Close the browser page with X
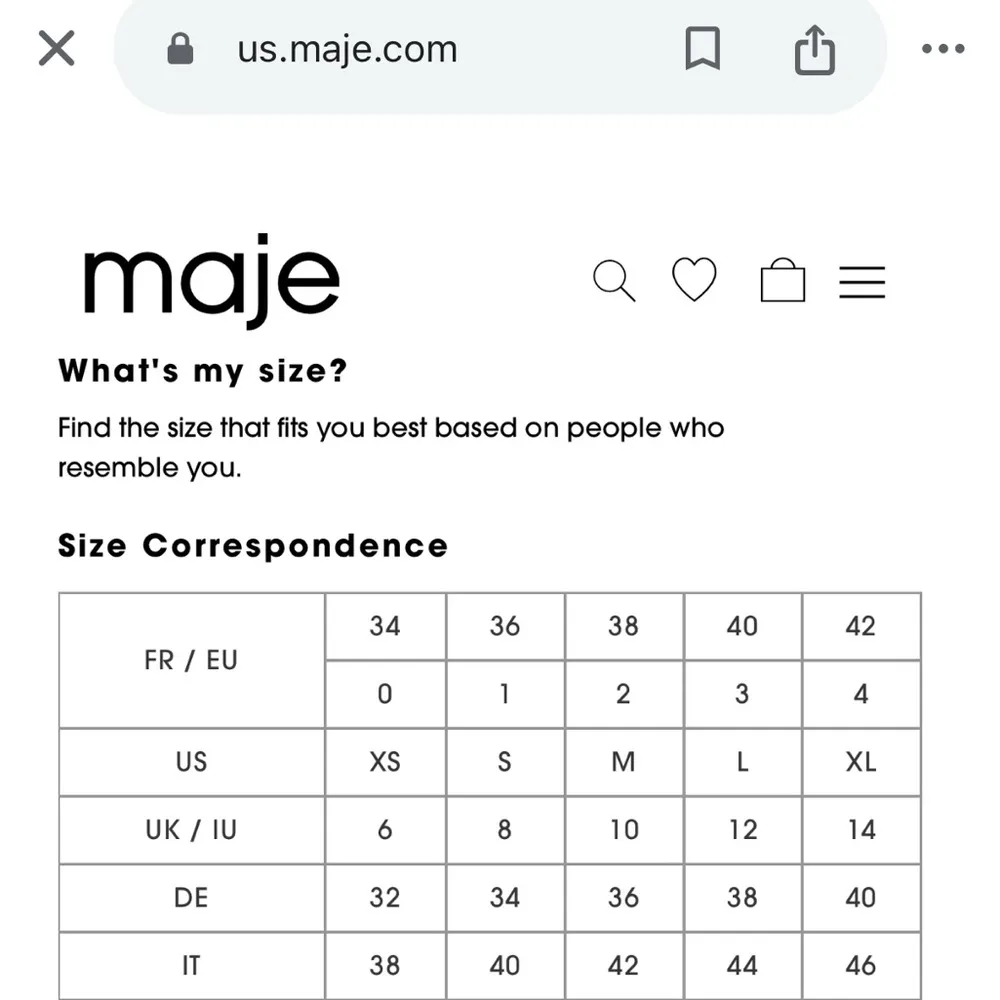The height and width of the screenshot is (1000, 1000). click(x=56, y=48)
